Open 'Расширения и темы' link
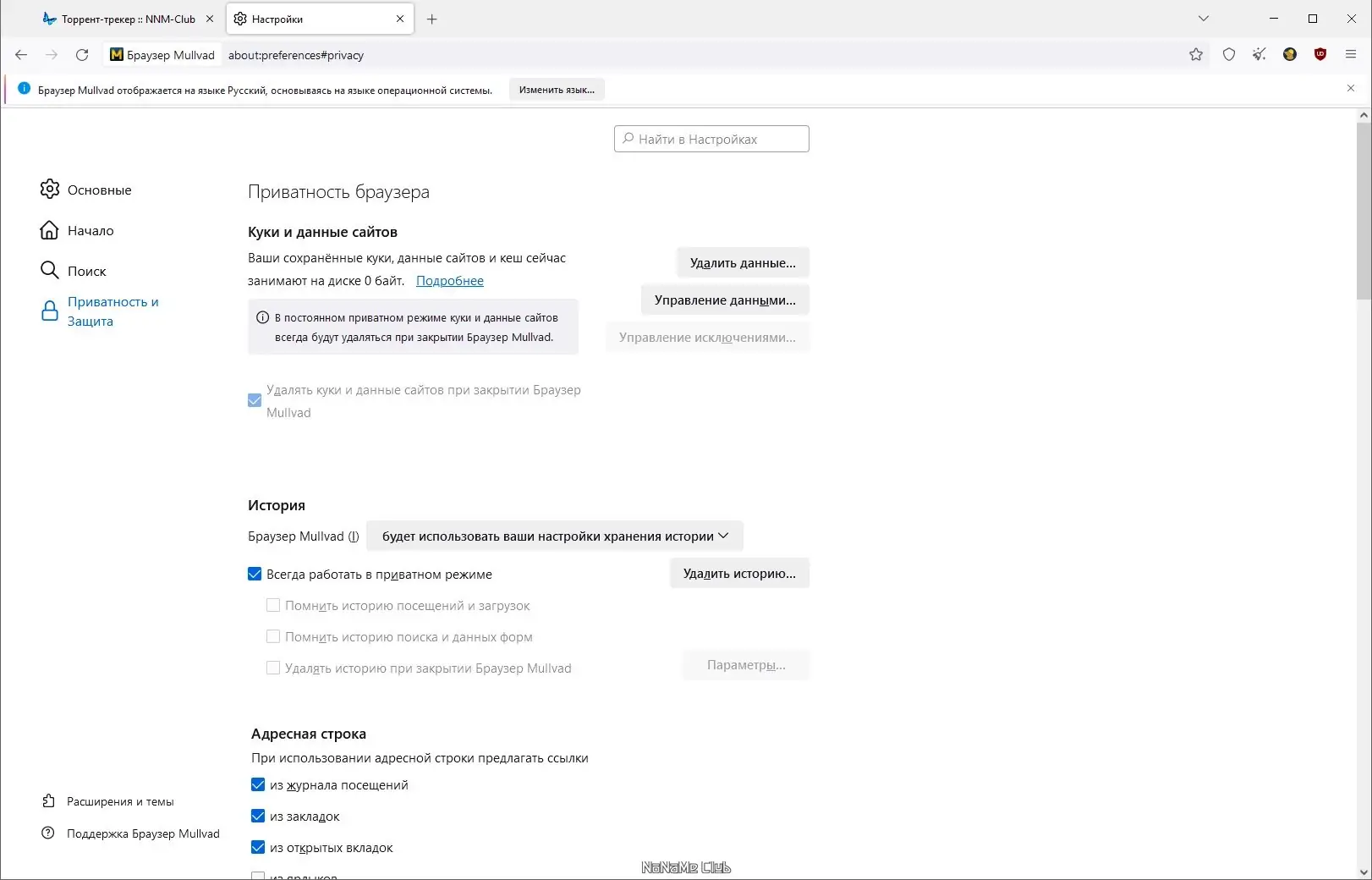The height and width of the screenshot is (880, 1372). click(120, 801)
